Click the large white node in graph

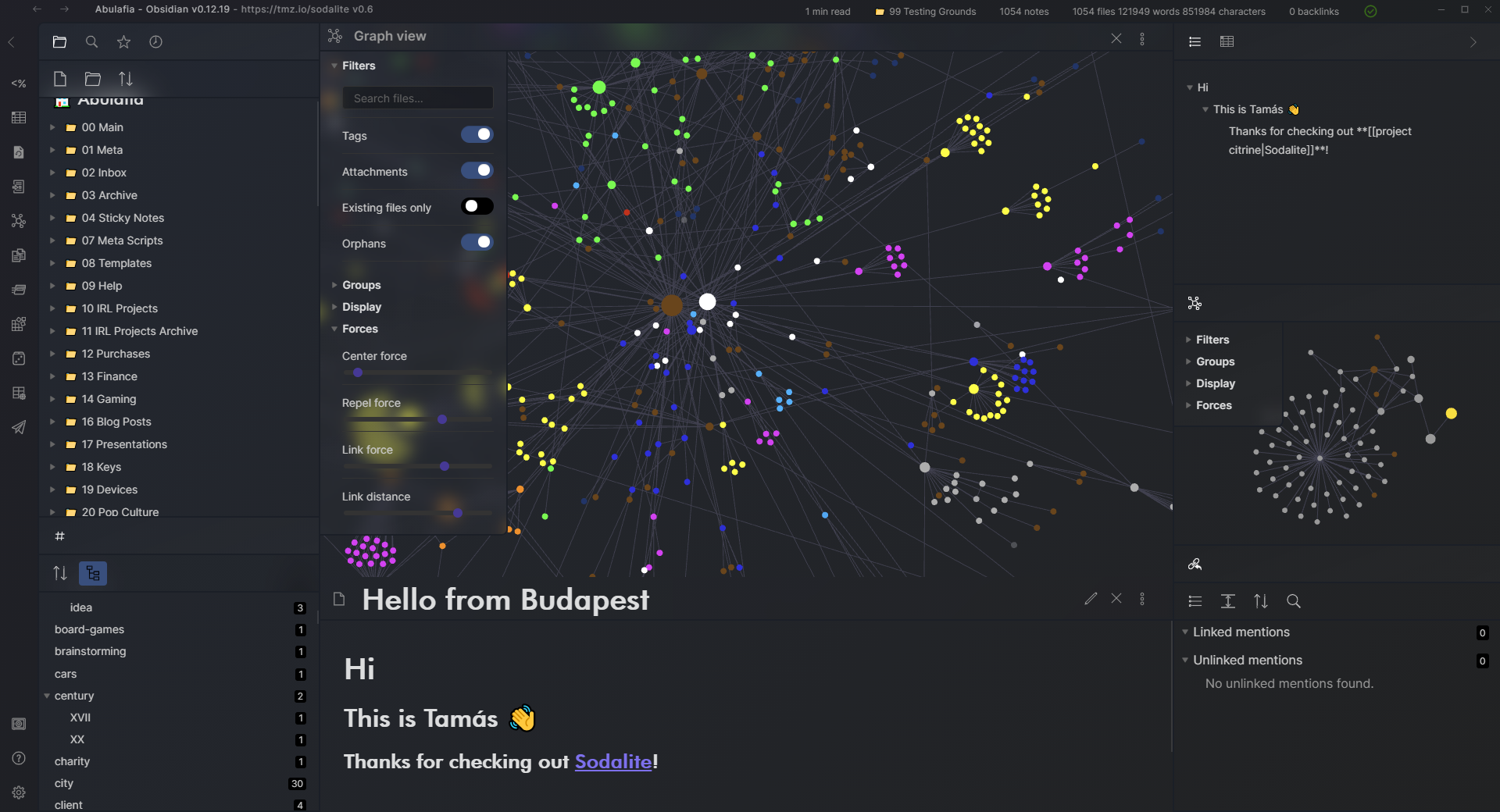coord(707,301)
